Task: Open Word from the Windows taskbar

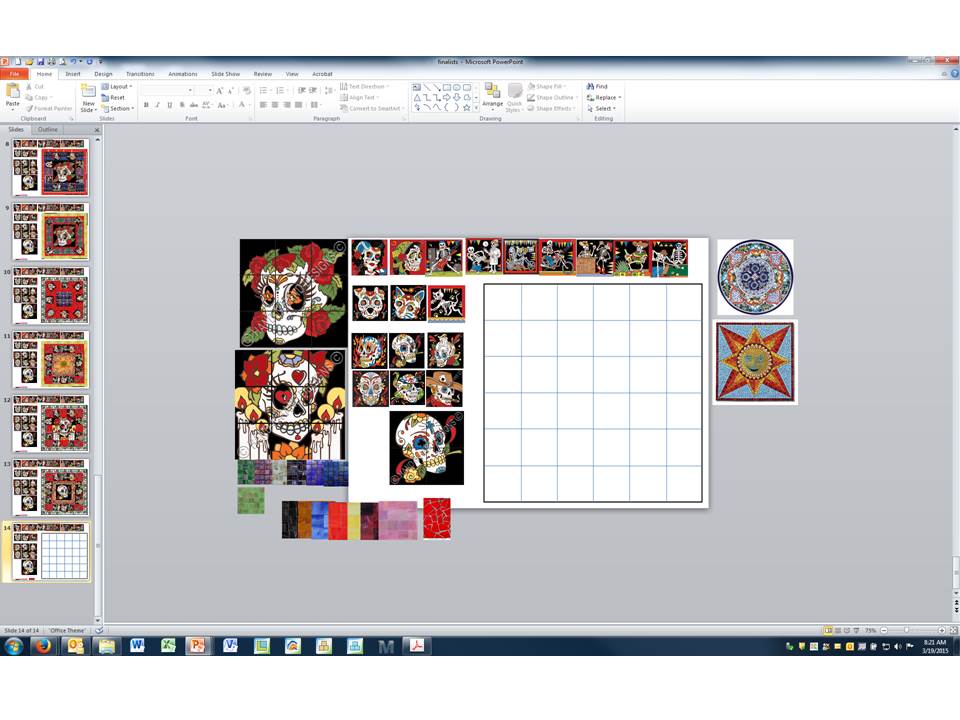Action: tap(137, 645)
